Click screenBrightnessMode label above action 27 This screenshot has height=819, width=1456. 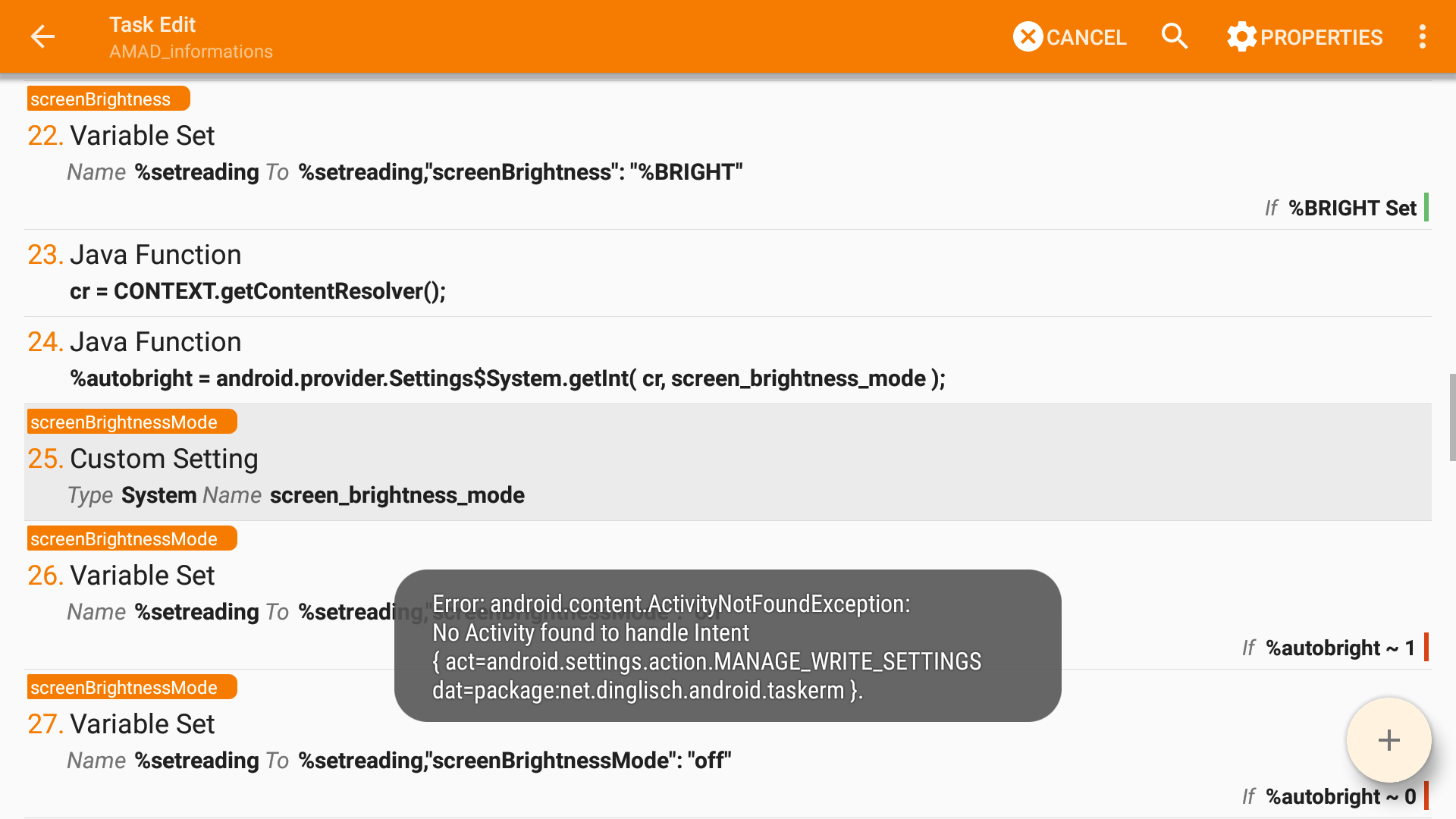[131, 688]
